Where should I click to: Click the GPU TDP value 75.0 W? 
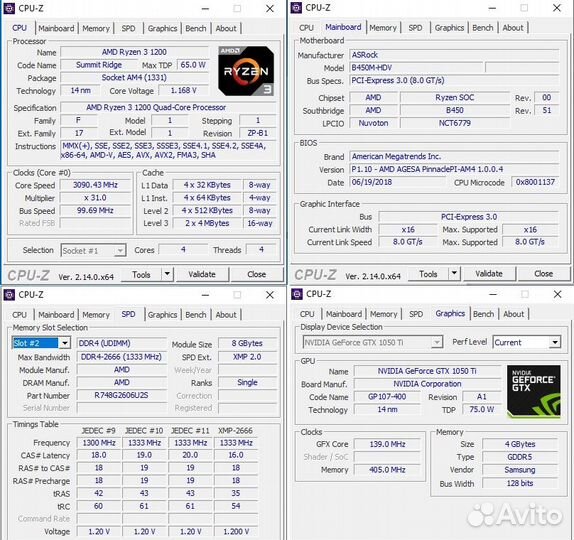tap(482, 409)
